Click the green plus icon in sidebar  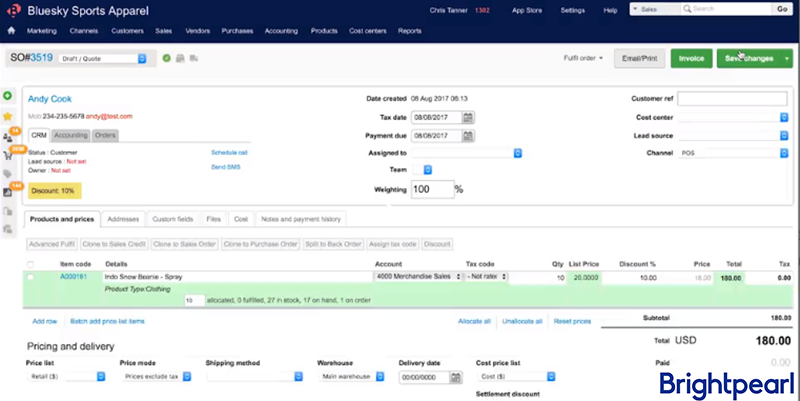(7, 96)
